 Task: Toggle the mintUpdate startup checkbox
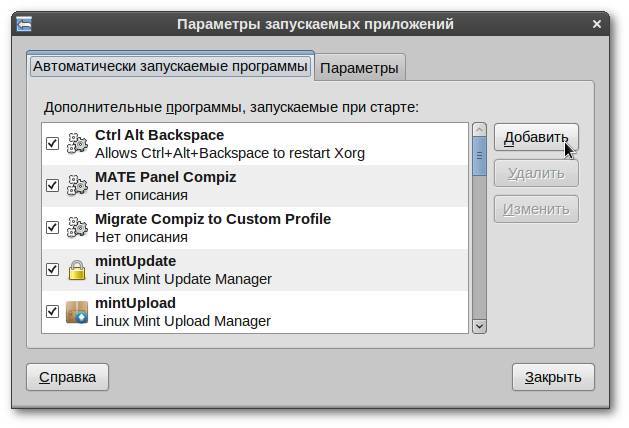(53, 270)
